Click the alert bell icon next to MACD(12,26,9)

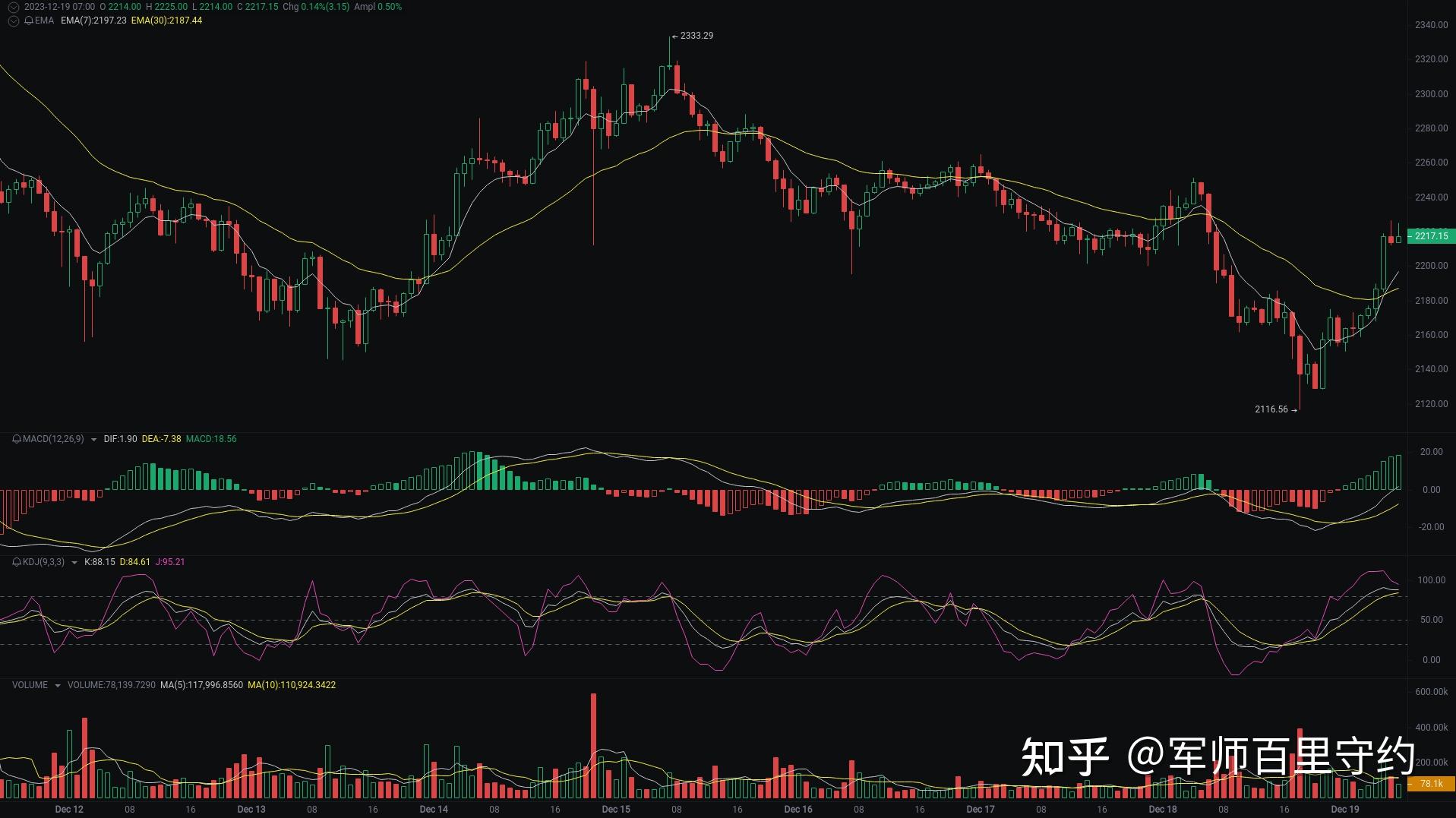(x=17, y=439)
